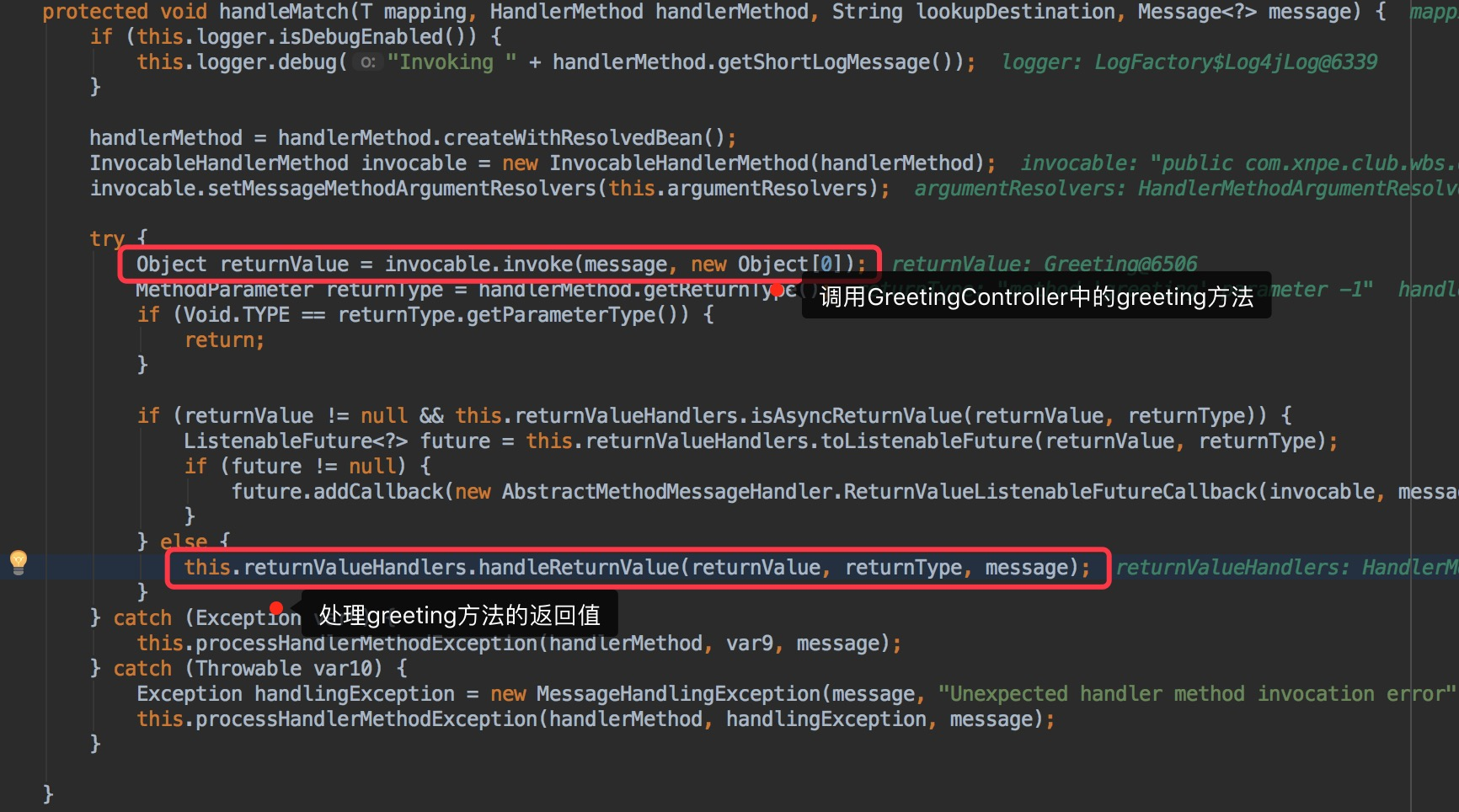This screenshot has height=812, width=1459.
Task: Click 'Exception handlingException' variable declaration
Action: tap(296, 694)
